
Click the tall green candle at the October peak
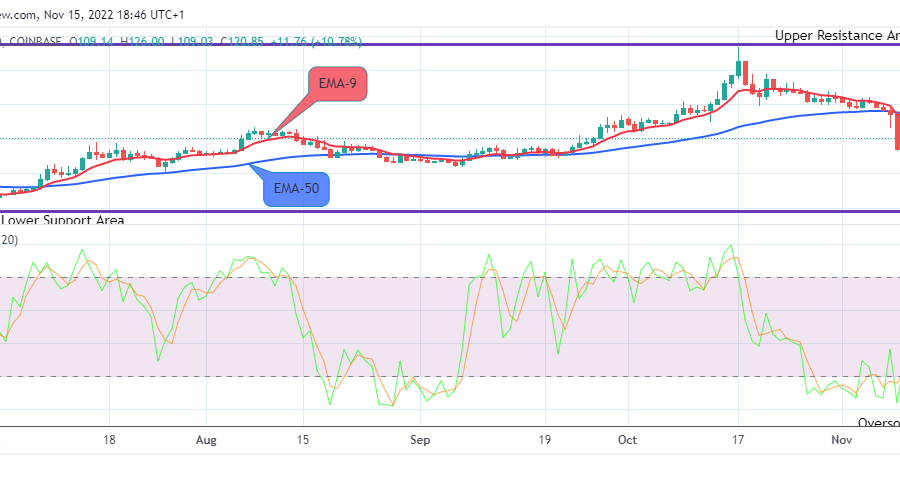point(739,62)
